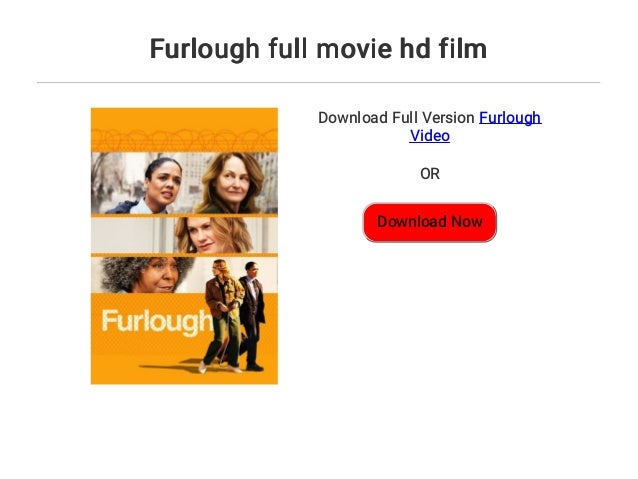Click the barbed wire graphic atop the poster
Viewport: 638px width, 479px height.
coord(184,140)
